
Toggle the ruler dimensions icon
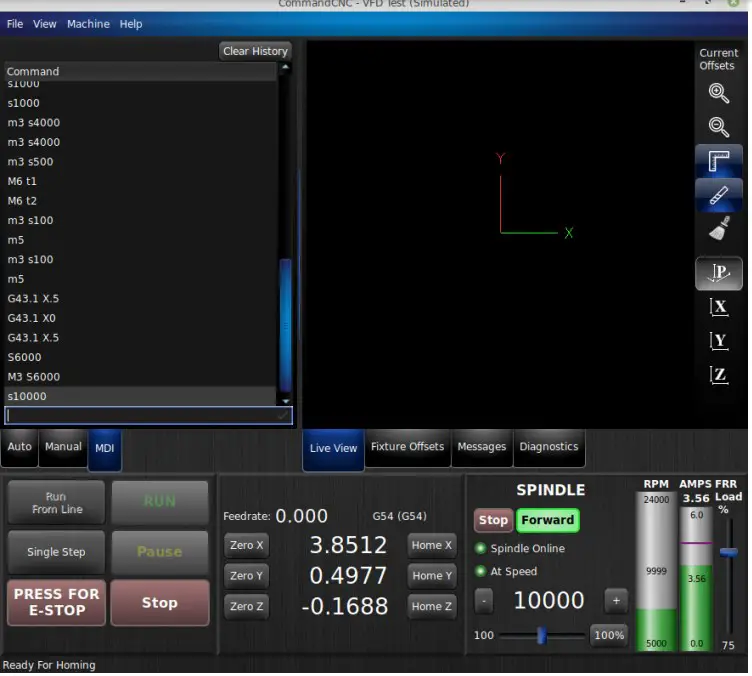coord(718,161)
